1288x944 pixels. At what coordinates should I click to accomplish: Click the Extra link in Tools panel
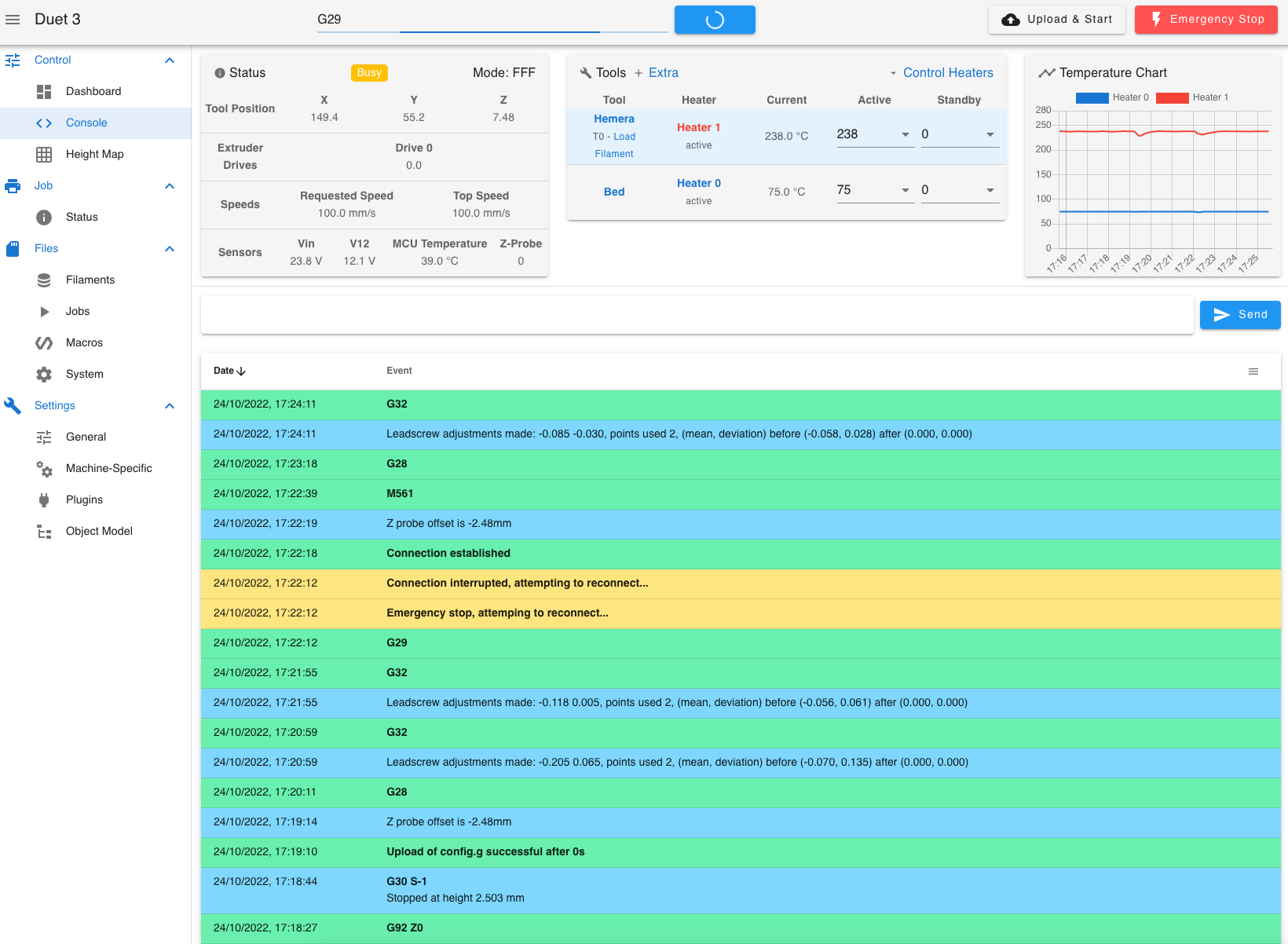click(x=656, y=72)
